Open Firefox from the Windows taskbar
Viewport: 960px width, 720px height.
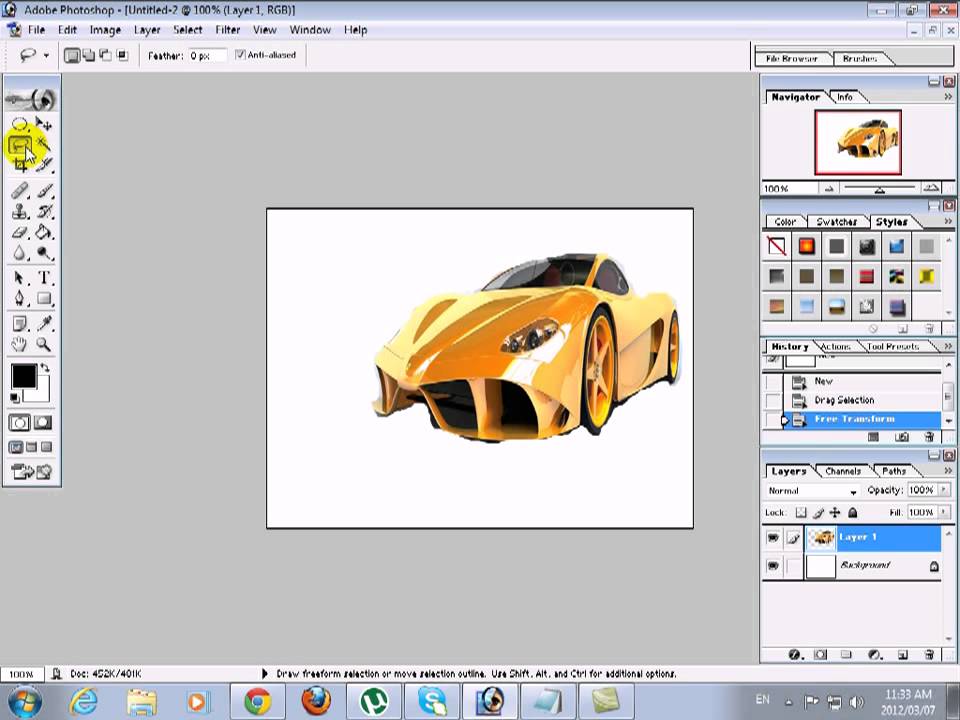316,700
